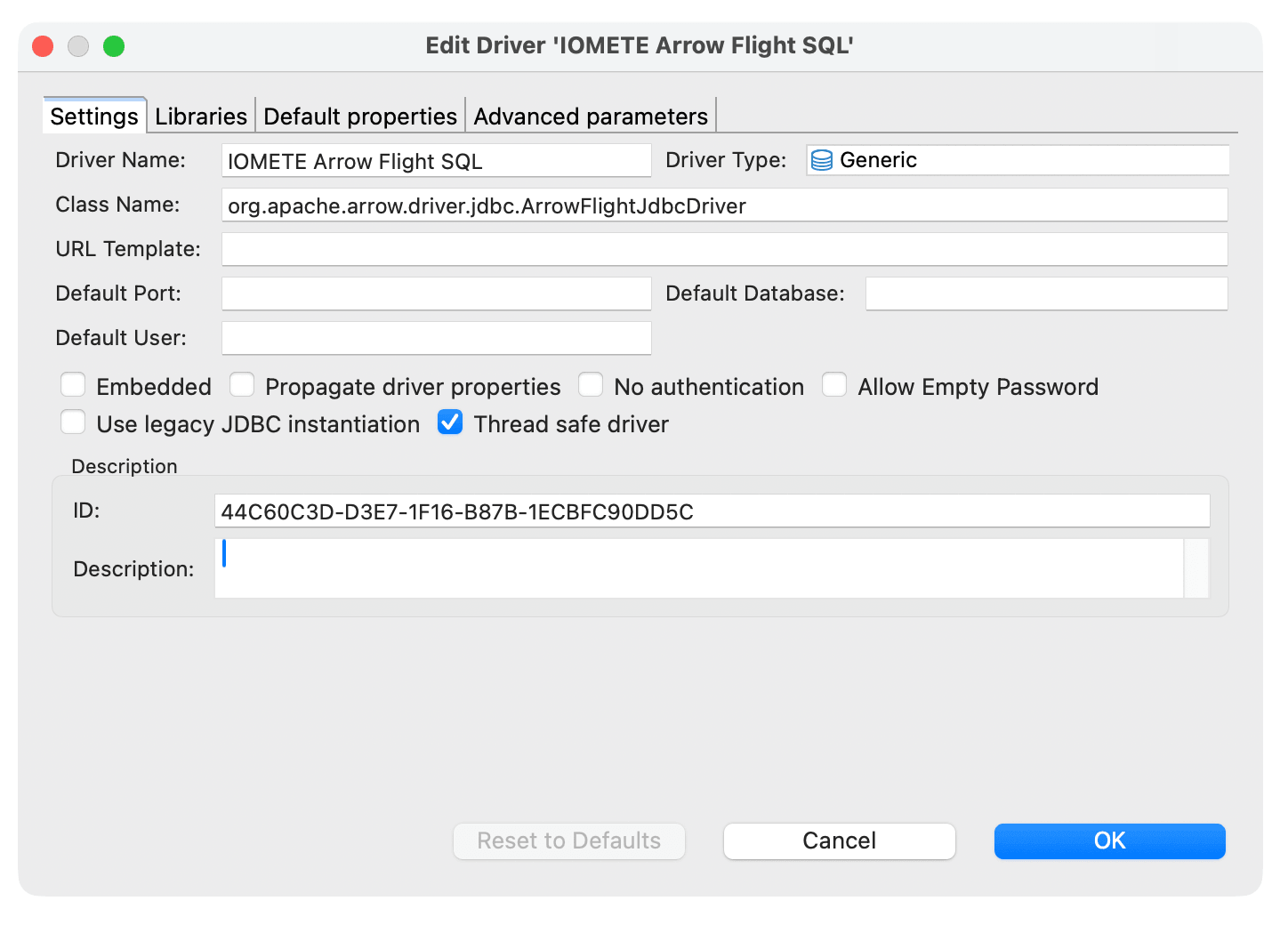
Task: Click the 'Class Name:' label
Action: coord(117,205)
